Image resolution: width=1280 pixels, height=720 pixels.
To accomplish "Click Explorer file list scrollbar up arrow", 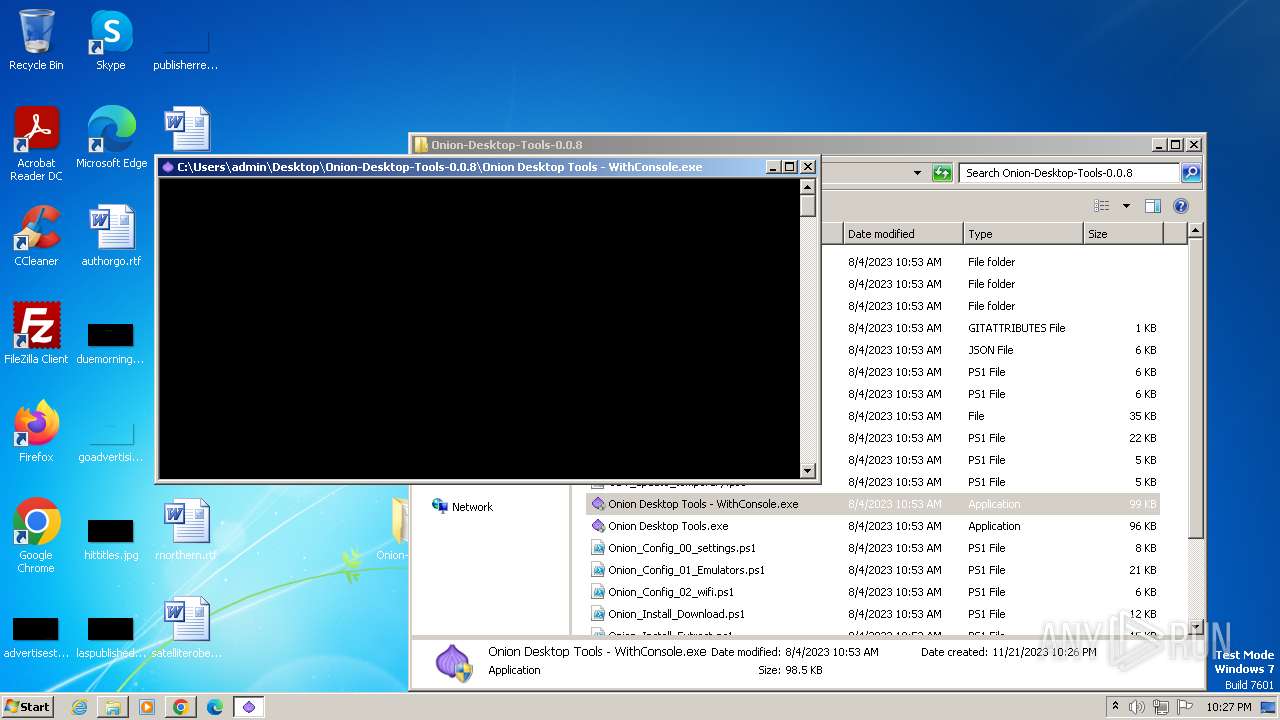I will (1194, 231).
